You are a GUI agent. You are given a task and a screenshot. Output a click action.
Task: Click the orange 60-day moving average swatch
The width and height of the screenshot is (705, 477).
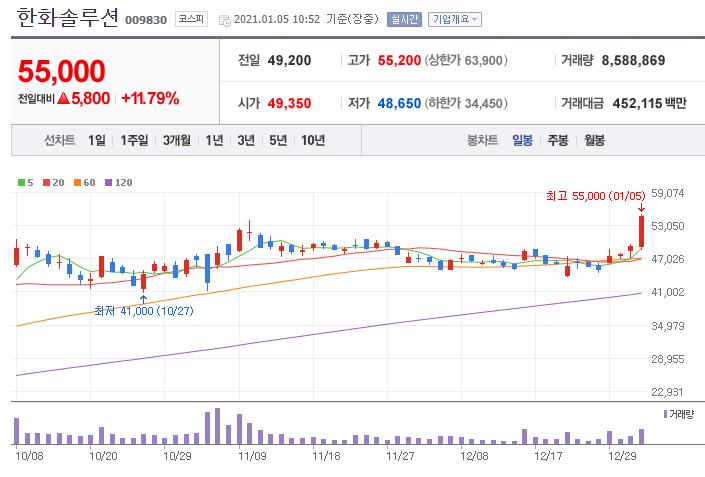[x=75, y=182]
